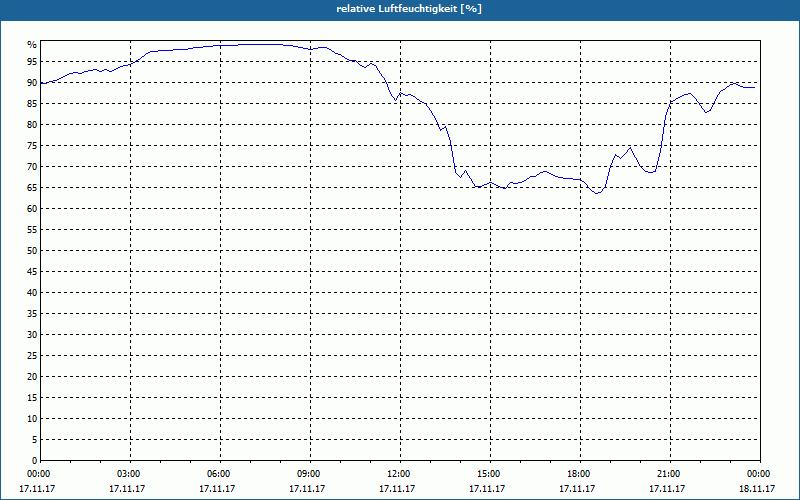This screenshot has height=500, width=800.
Task: Click the y-axis value 25
Action: coord(32,356)
